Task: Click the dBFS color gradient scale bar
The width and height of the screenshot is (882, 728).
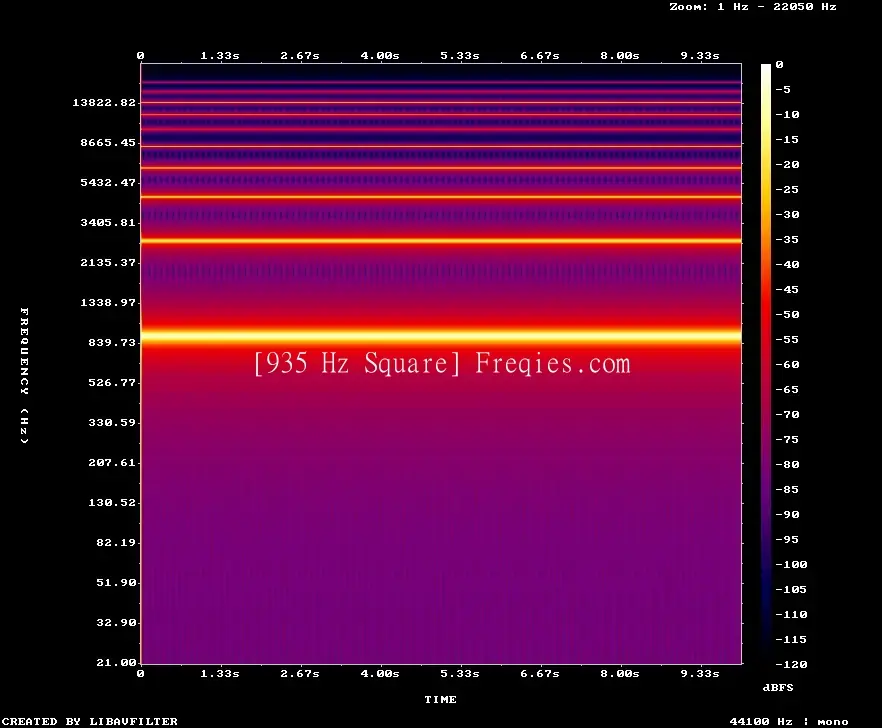Action: [x=766, y=364]
